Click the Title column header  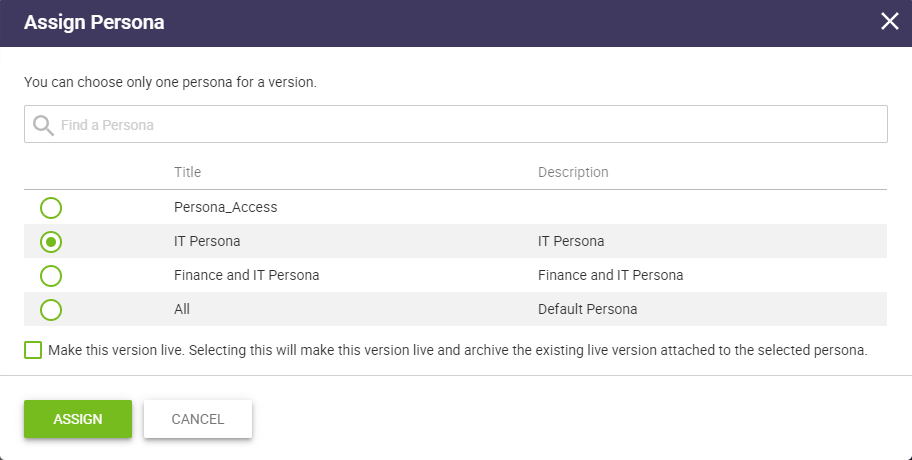coord(188,172)
